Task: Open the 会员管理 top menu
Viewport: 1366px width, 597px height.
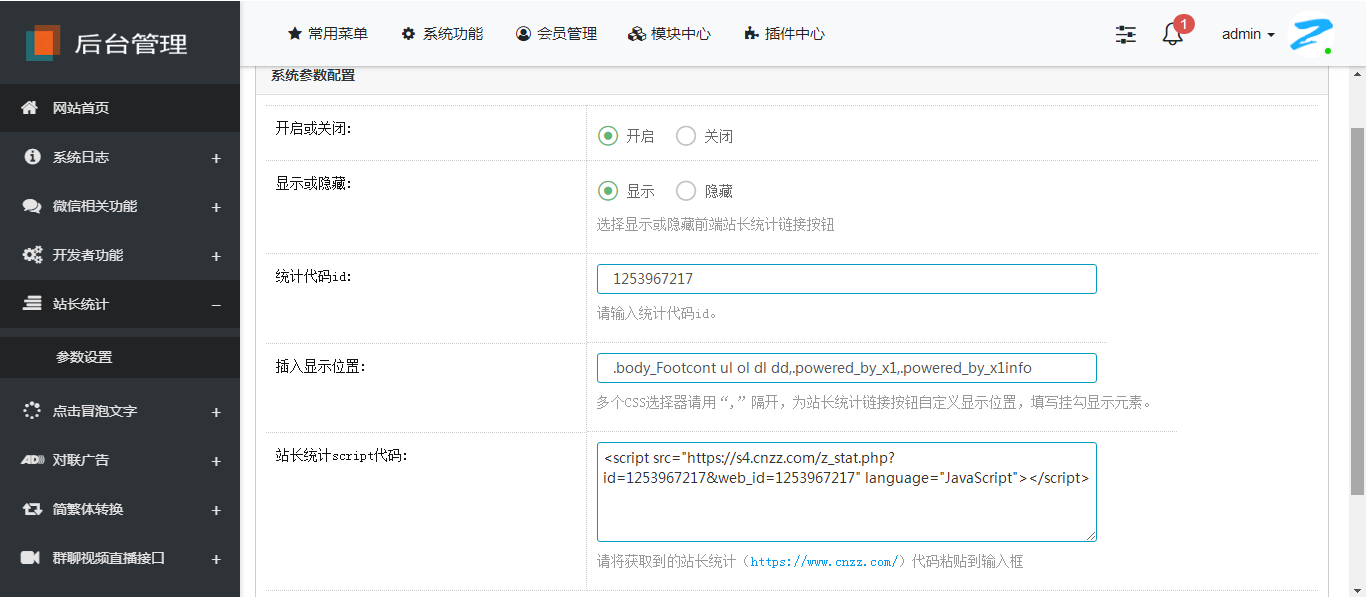Action: pyautogui.click(x=557, y=34)
